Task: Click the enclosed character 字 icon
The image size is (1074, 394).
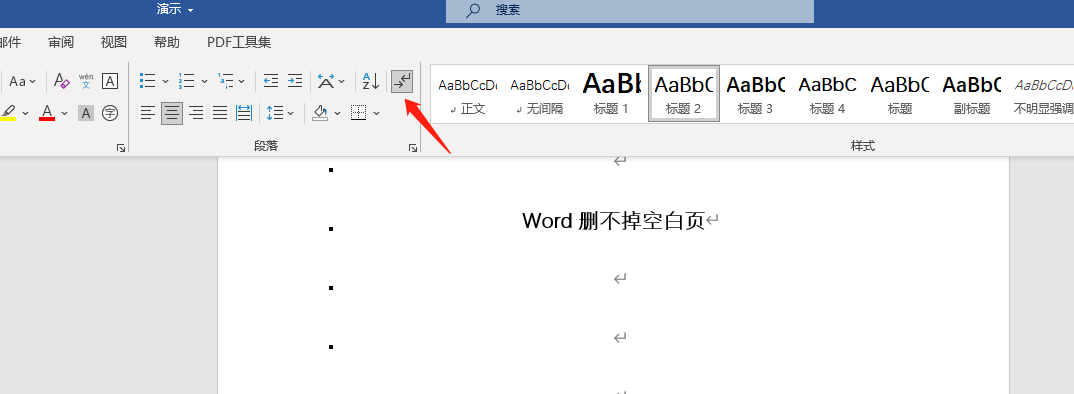Action: [x=110, y=113]
